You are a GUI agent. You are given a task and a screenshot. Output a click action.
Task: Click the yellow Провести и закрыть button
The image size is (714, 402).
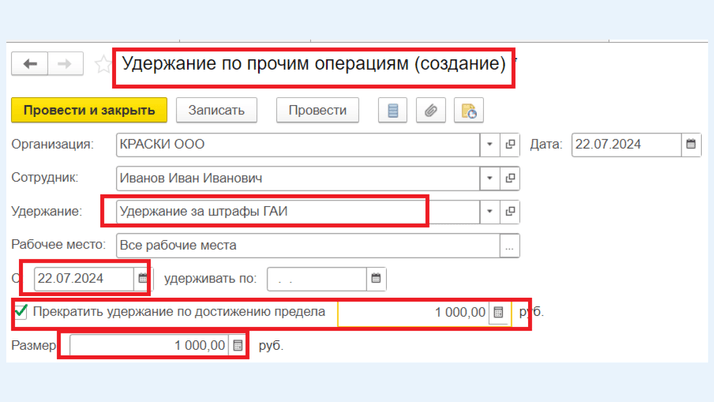tap(89, 110)
